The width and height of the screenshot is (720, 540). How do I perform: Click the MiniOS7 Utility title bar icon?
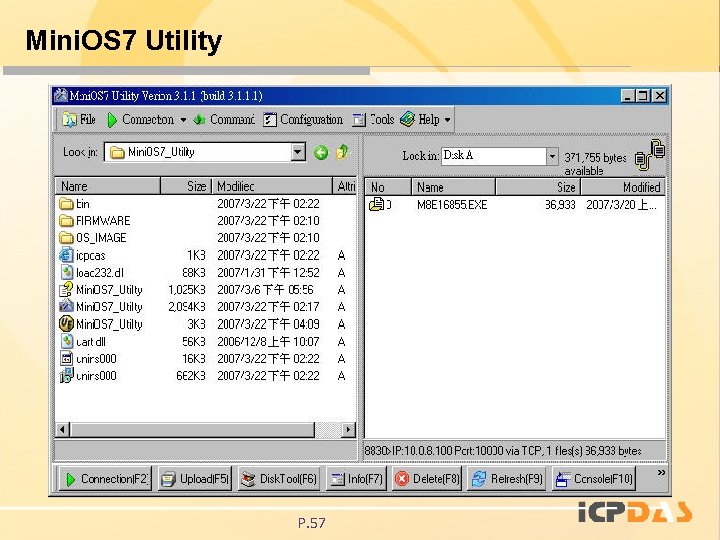pos(61,95)
